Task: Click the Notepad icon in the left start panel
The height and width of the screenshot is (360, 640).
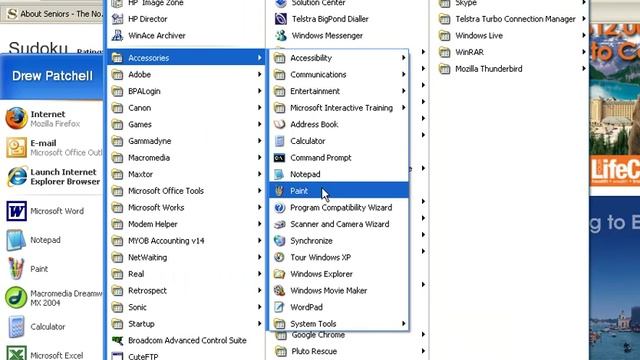Action: pos(16,240)
